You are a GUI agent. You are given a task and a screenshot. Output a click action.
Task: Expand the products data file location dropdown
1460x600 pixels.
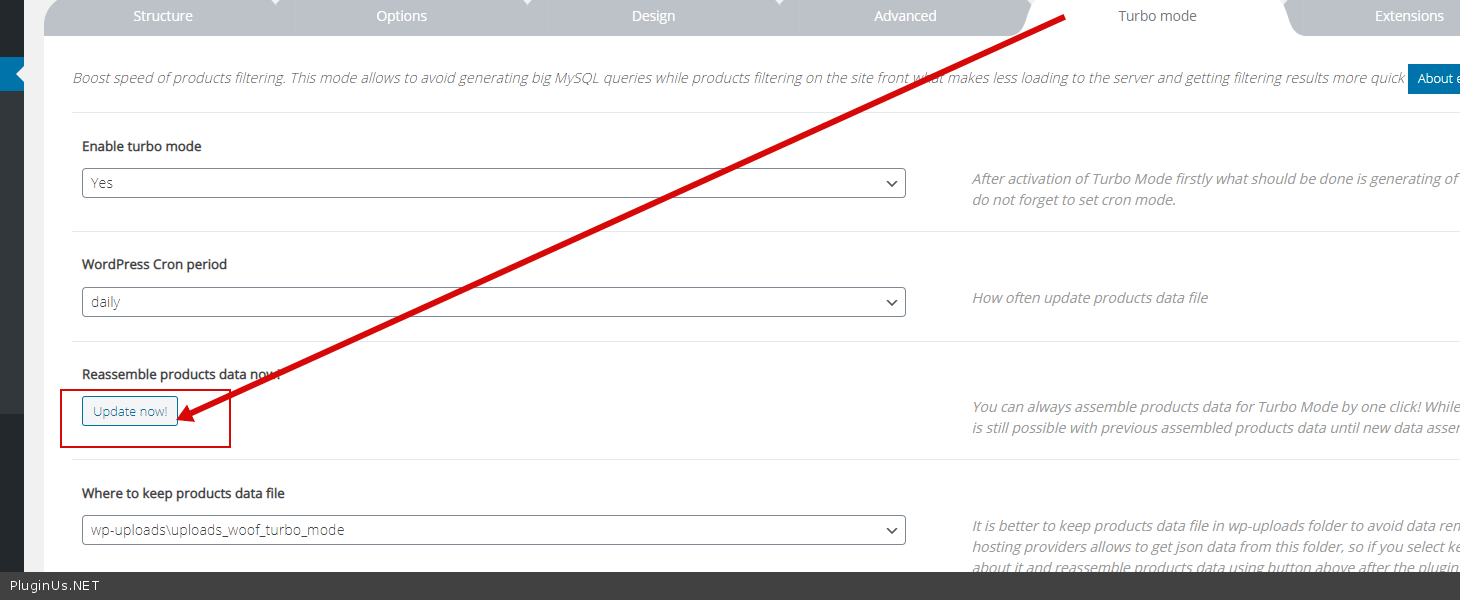(x=493, y=530)
